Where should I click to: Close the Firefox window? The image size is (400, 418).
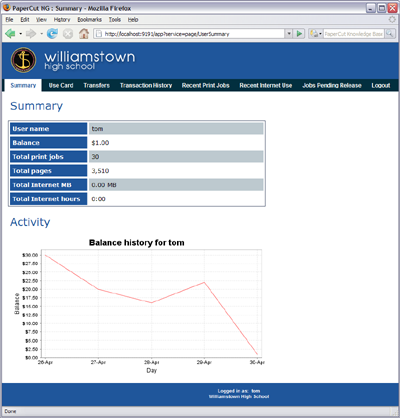coord(392,8)
